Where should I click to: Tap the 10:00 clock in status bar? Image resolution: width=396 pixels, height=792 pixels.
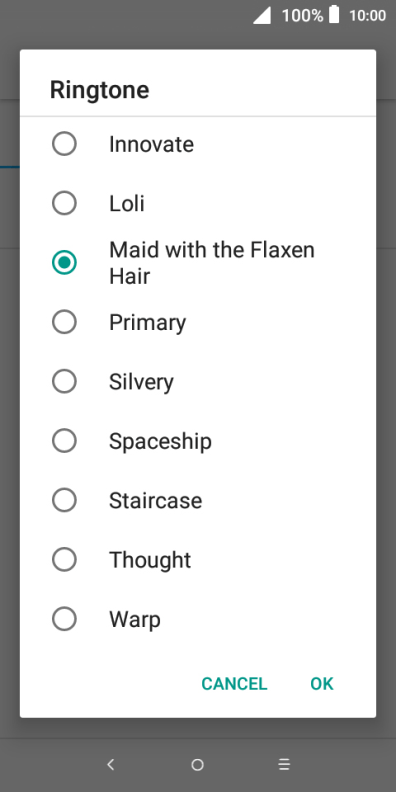click(367, 16)
